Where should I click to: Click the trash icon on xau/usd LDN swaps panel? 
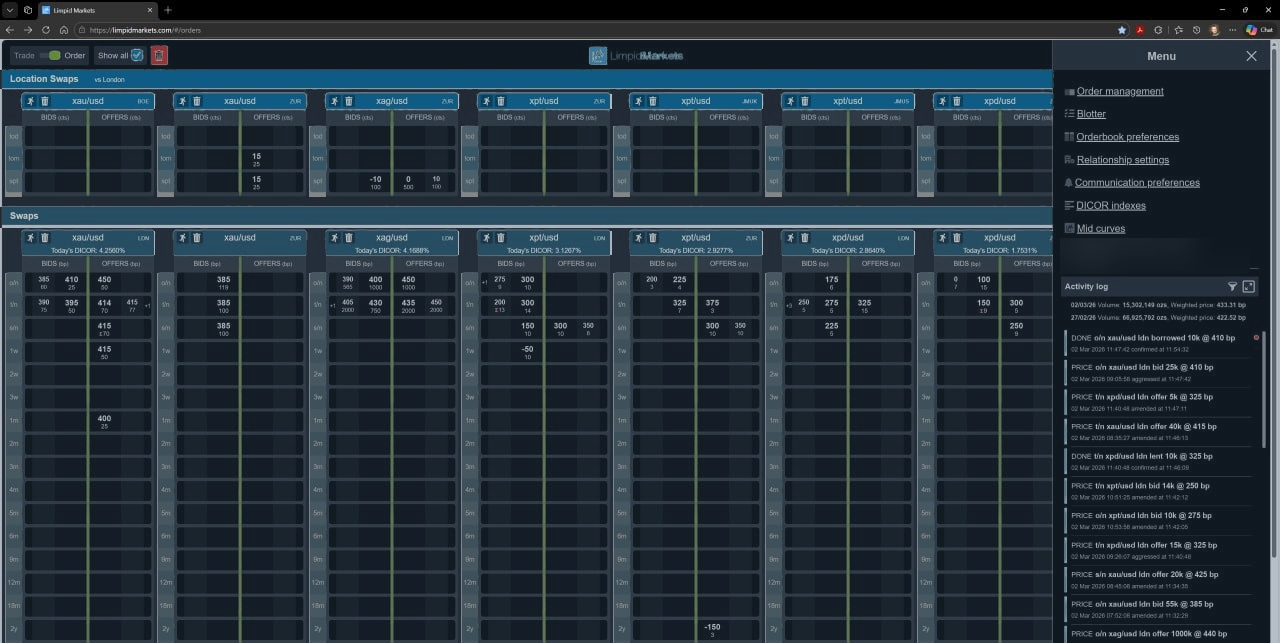click(x=44, y=238)
